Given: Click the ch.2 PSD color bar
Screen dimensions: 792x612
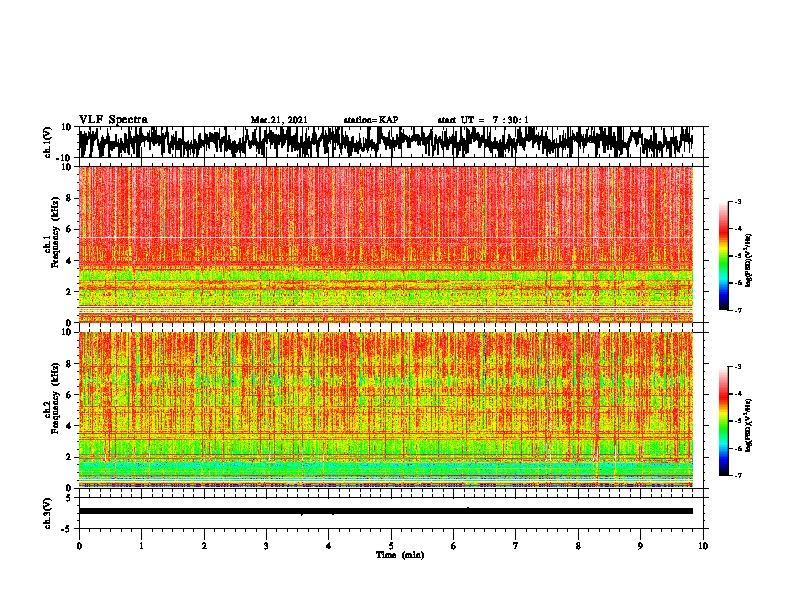Looking at the screenshot, I should point(724,421).
